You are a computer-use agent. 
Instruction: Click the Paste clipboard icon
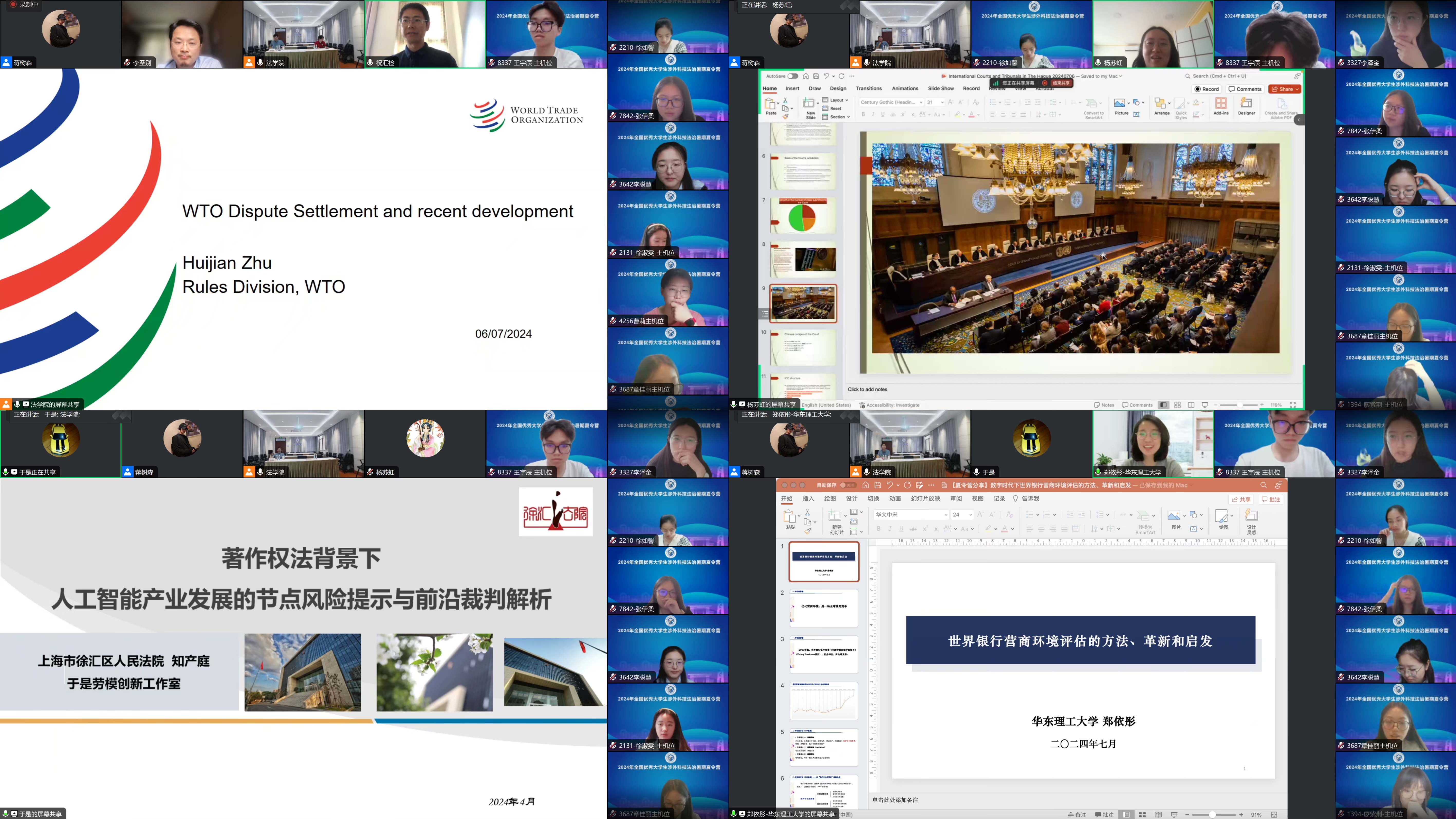[770, 104]
